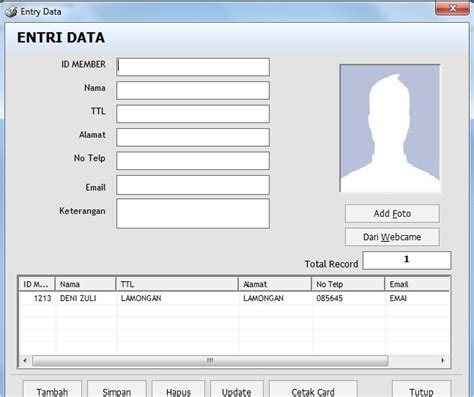
Task: Click the Email column header
Action: tap(417, 284)
